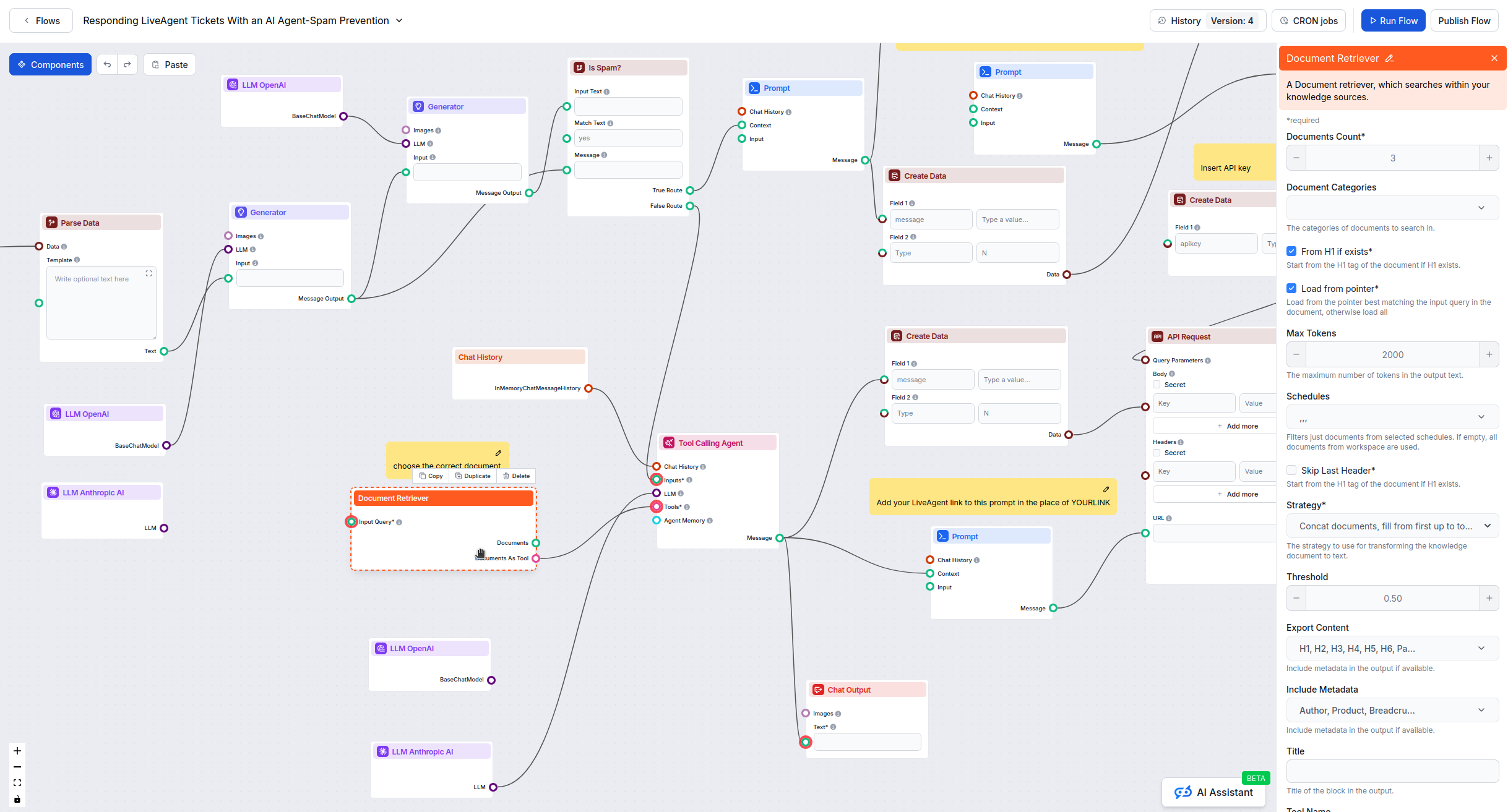The width and height of the screenshot is (1508, 812).
Task: Edit Document Retriever title pencil icon
Action: (1389, 59)
